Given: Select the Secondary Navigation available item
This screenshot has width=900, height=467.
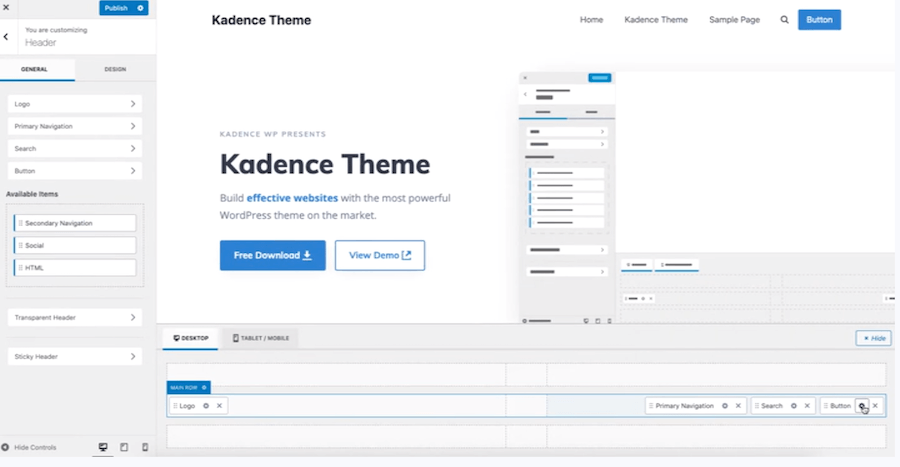Looking at the screenshot, I should pyautogui.click(x=75, y=223).
